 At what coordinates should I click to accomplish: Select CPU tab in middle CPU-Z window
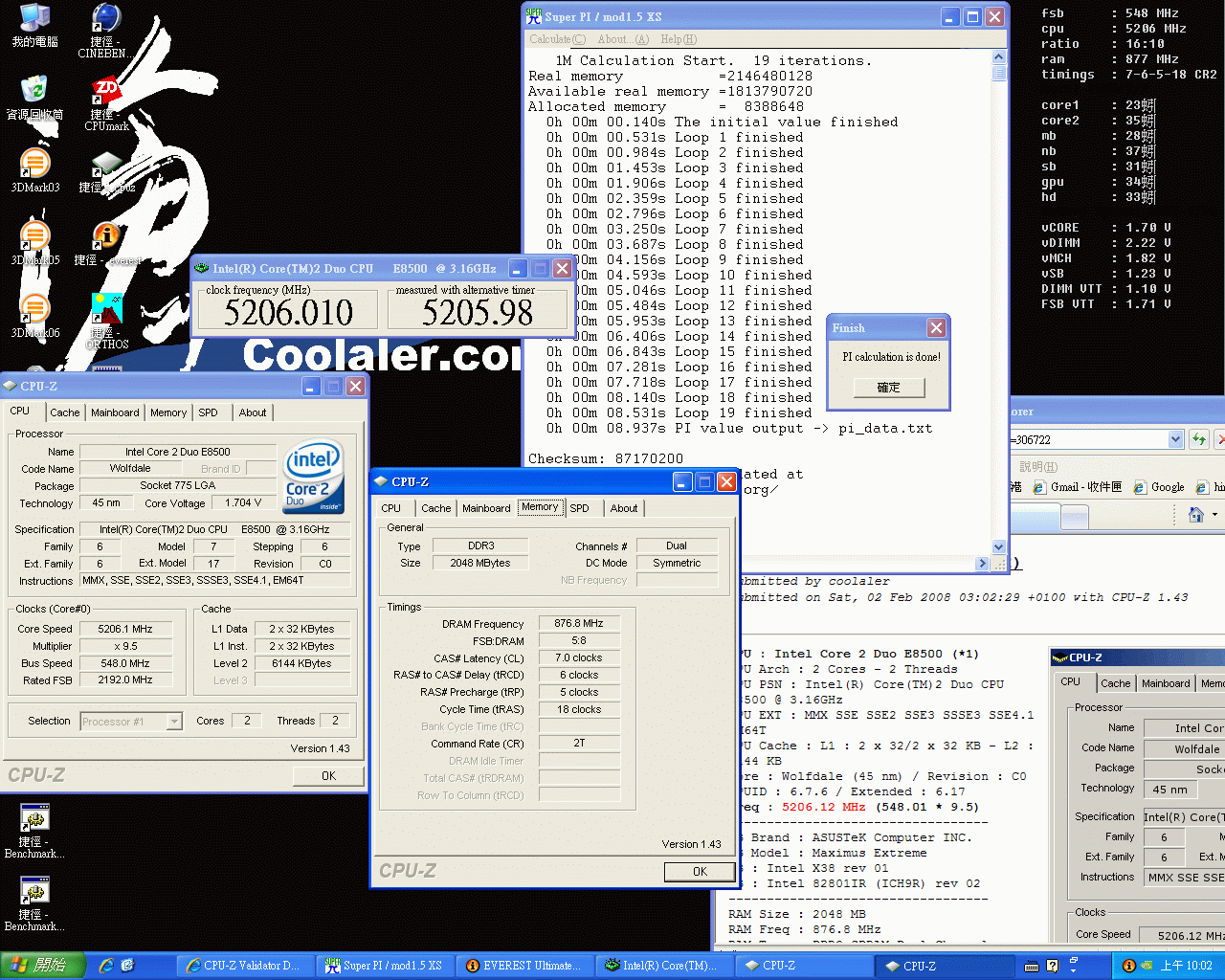(x=390, y=508)
